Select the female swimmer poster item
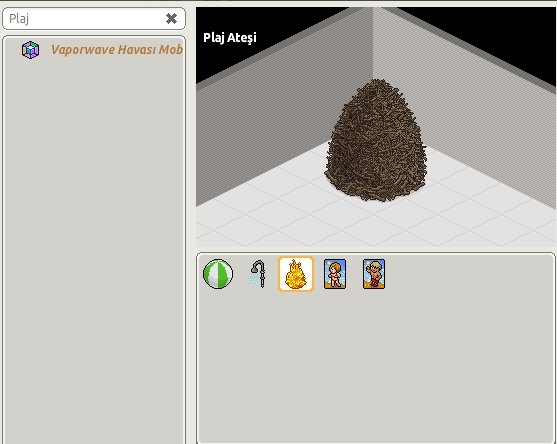Viewport: 557px width, 444px height. point(335,274)
